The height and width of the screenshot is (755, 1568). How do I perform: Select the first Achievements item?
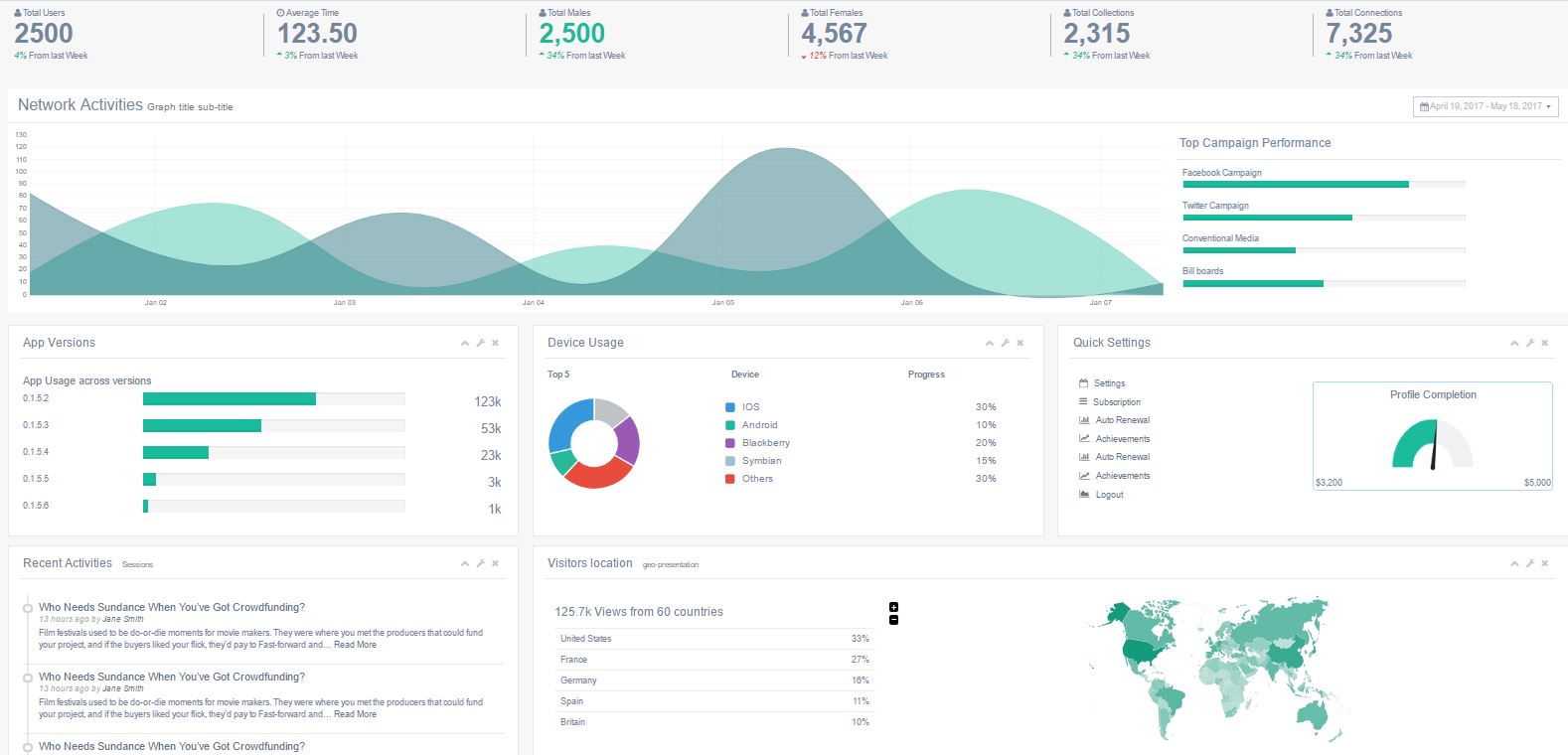(1122, 439)
